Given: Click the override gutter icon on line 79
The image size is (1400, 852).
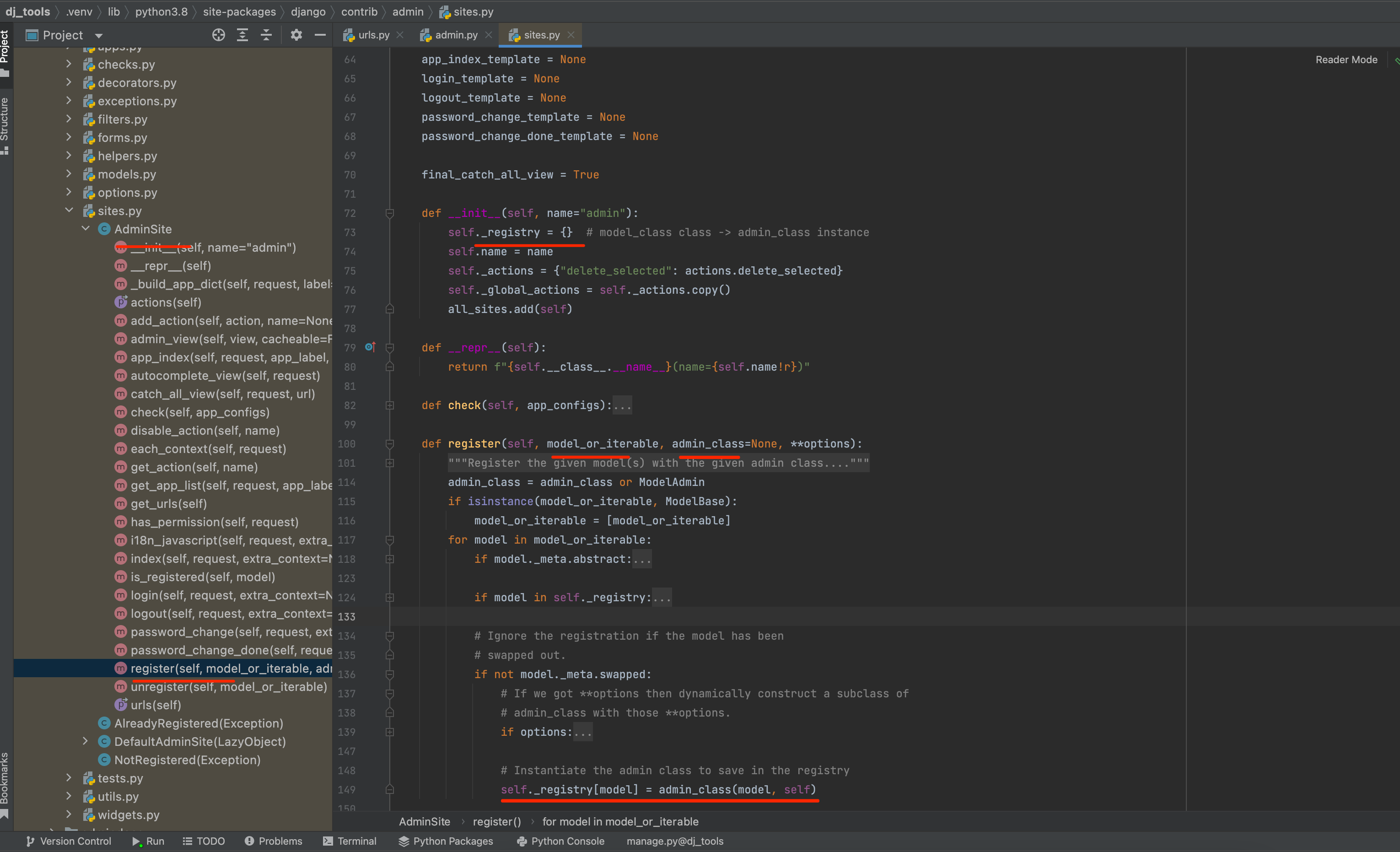Looking at the screenshot, I should [370, 347].
